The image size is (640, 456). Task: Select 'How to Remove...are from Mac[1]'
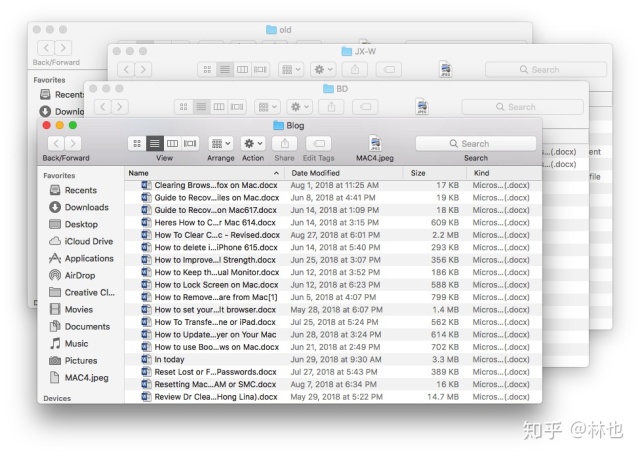(x=333, y=297)
